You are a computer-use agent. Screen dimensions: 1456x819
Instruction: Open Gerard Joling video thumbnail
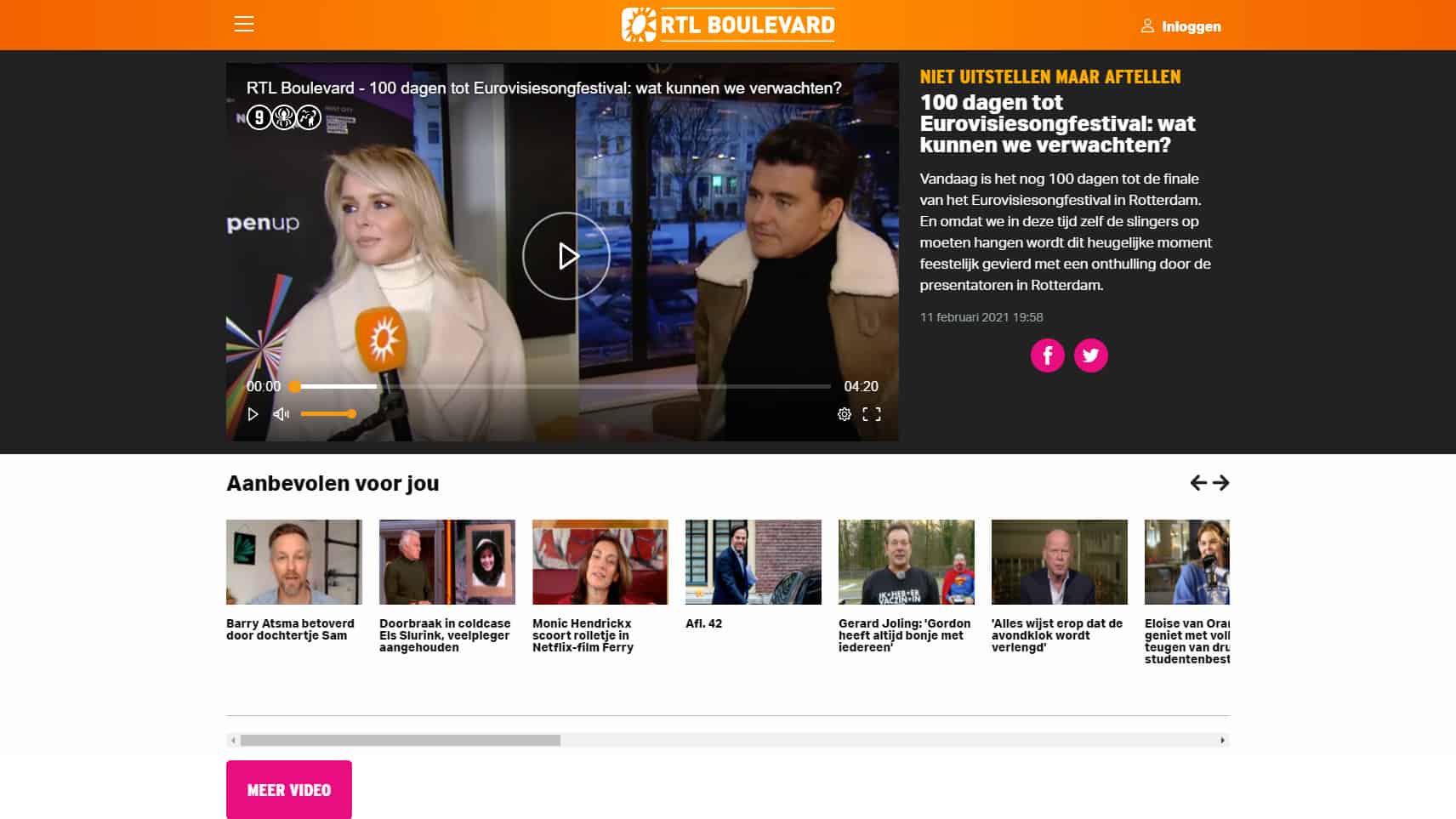pyautogui.click(x=907, y=562)
